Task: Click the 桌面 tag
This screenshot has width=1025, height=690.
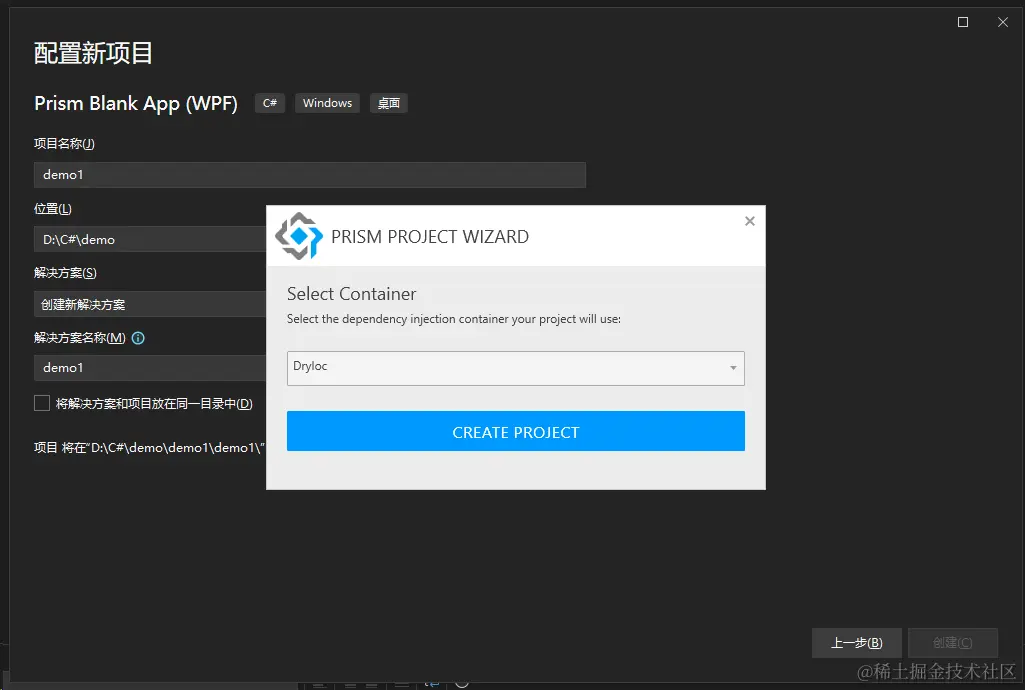Action: (389, 103)
